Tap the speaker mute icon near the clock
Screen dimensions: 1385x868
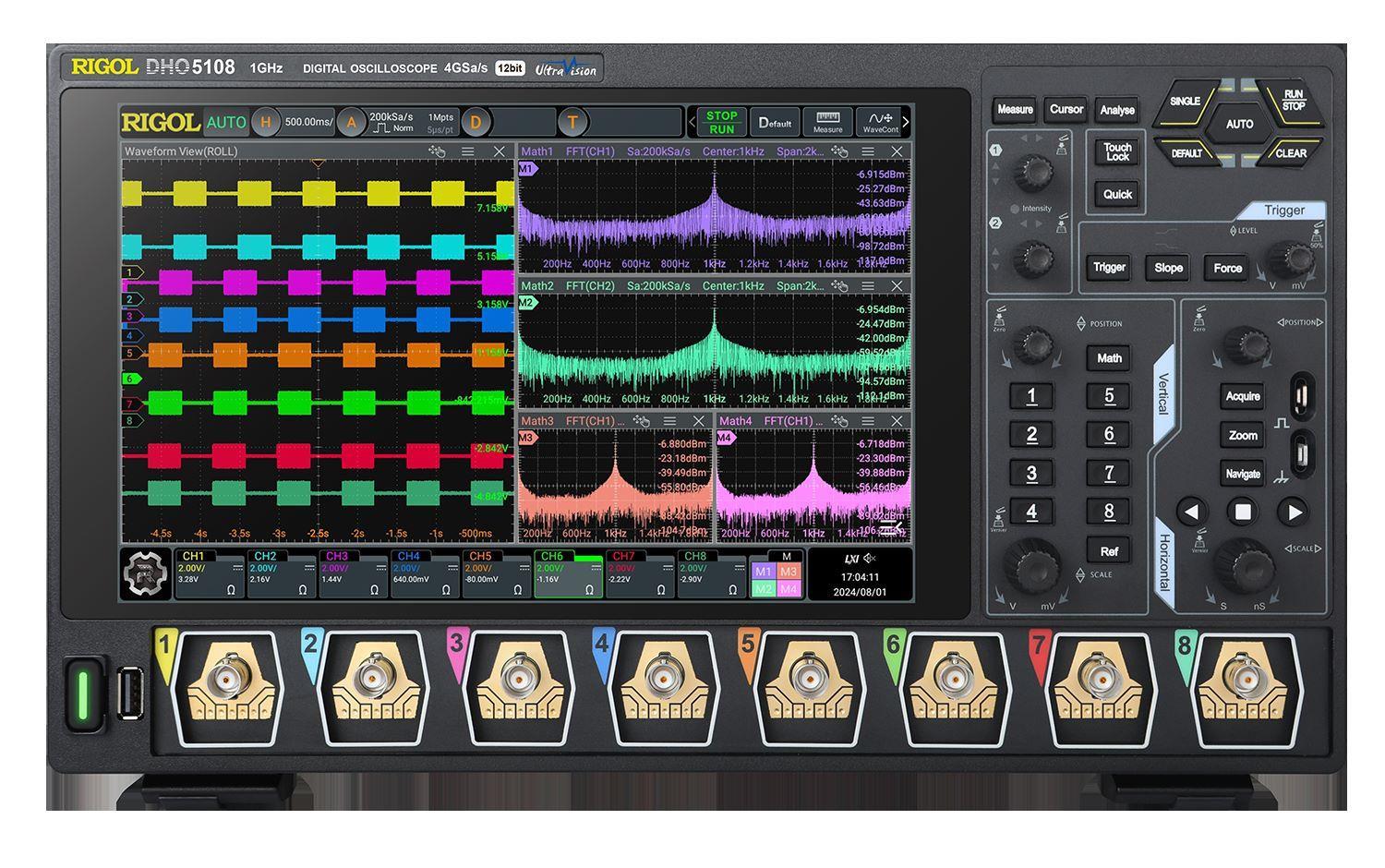[x=870, y=559]
